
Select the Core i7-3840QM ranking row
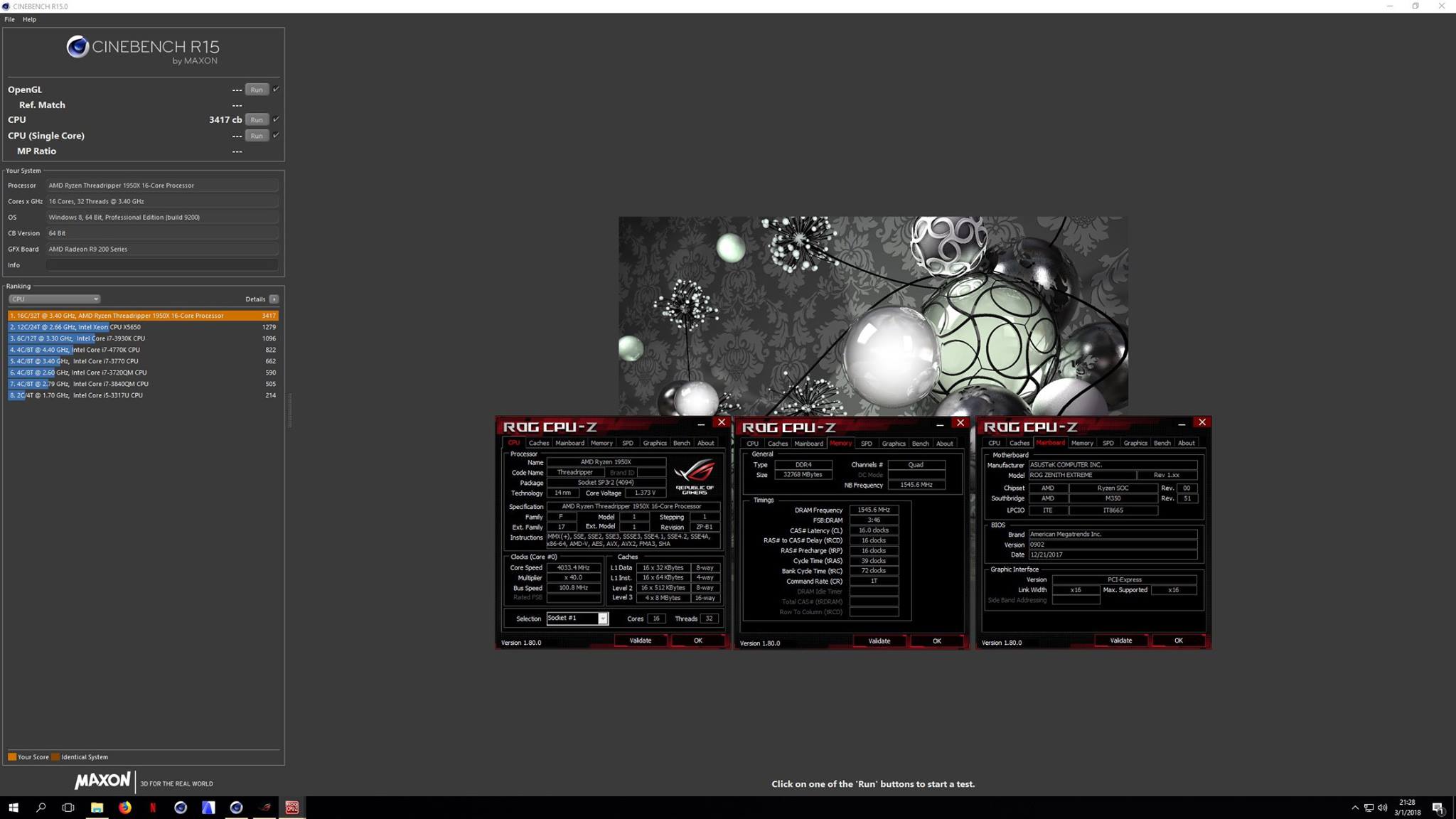[143, 384]
